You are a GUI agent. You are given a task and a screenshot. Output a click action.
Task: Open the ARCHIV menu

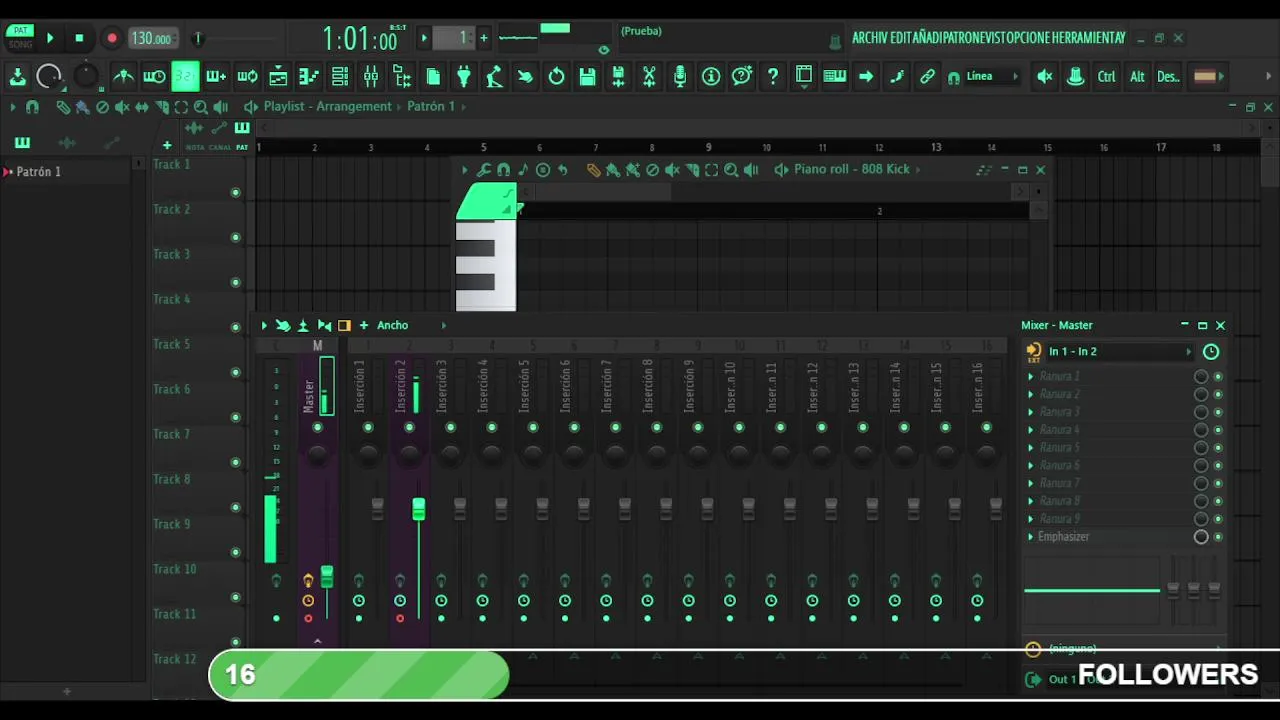tap(870, 38)
